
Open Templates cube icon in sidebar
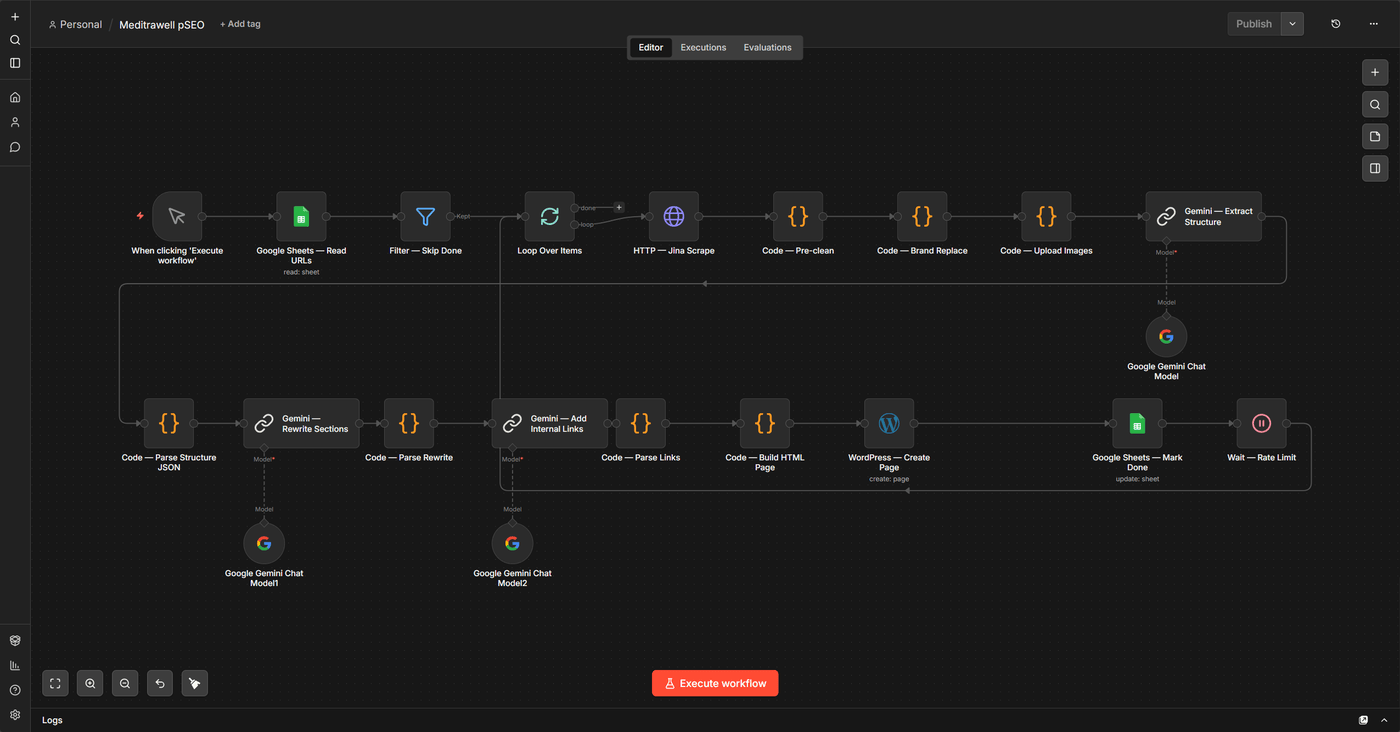[15, 641]
